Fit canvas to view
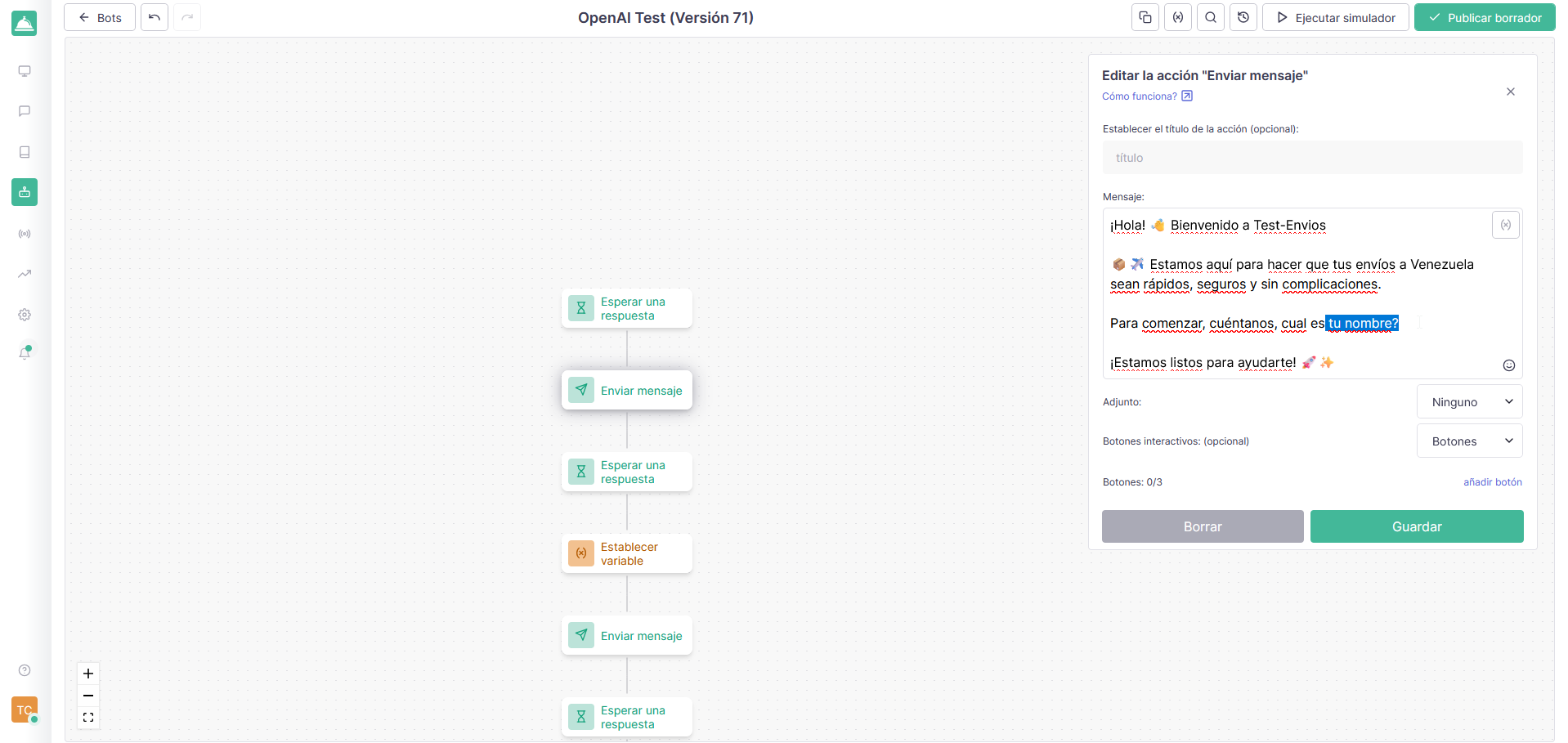The height and width of the screenshot is (743, 1568). (x=88, y=718)
